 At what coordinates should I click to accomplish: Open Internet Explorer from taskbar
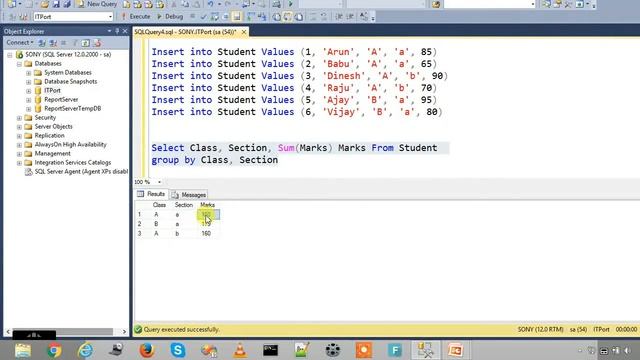pyautogui.click(x=85, y=350)
